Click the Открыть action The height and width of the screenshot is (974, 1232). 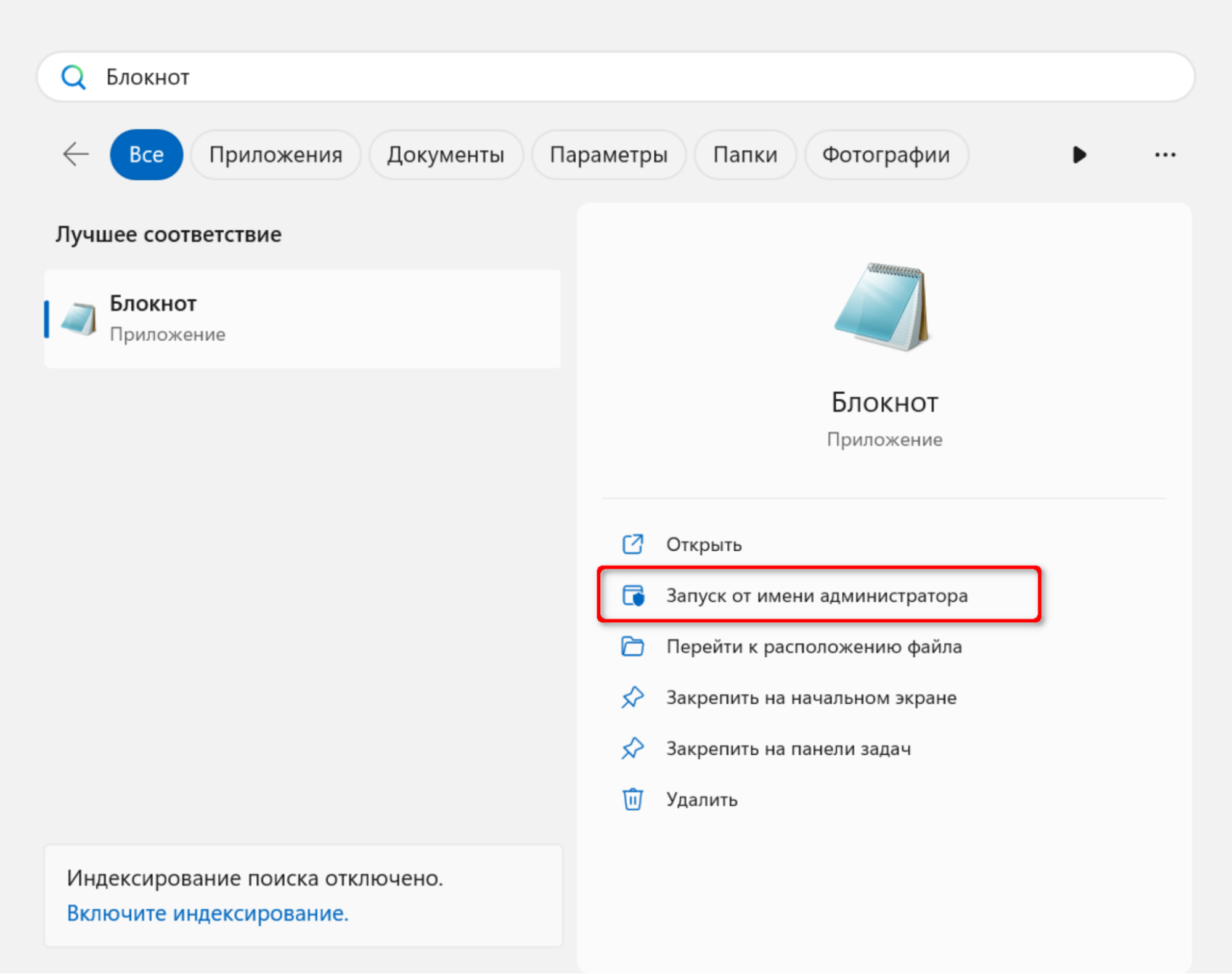pos(703,545)
